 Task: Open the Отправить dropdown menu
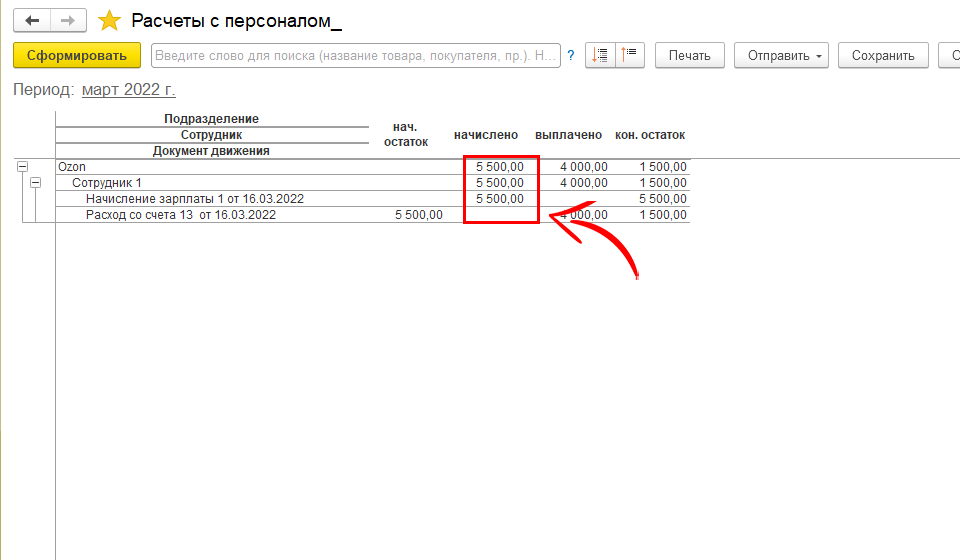pyautogui.click(x=780, y=56)
